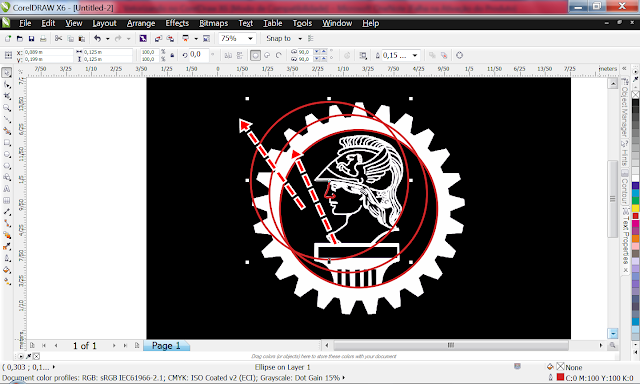Select the Basic Shapes tool
640x384 pixels.
(x=7, y=177)
